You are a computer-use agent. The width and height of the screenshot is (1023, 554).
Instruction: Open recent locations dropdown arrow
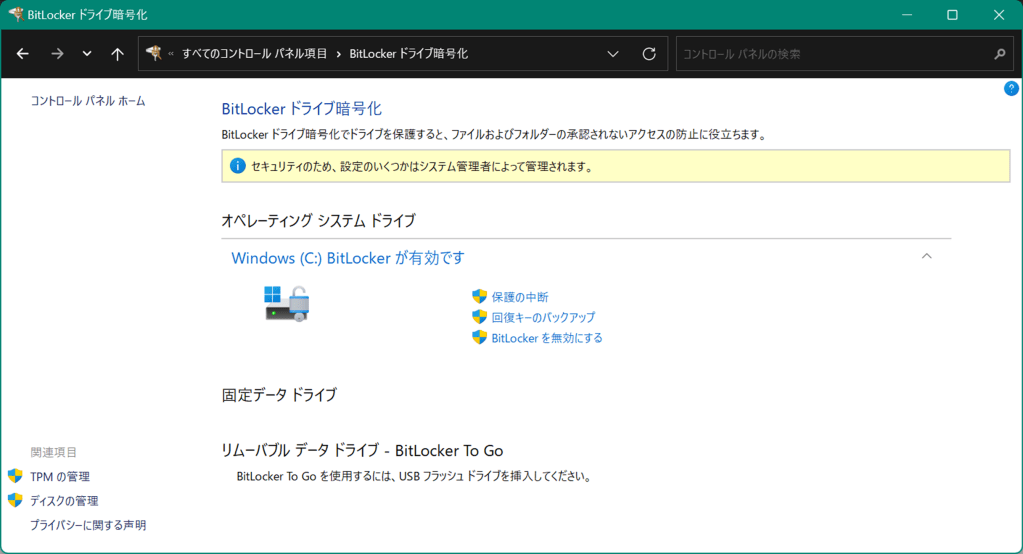(x=87, y=54)
